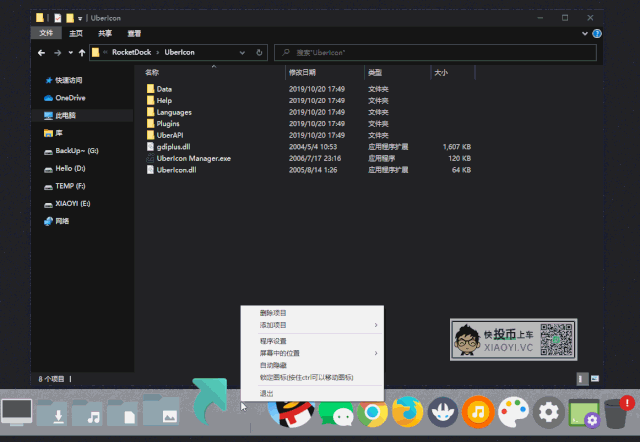640x442 pixels.
Task: Open the paint palette dock icon
Action: (x=513, y=412)
